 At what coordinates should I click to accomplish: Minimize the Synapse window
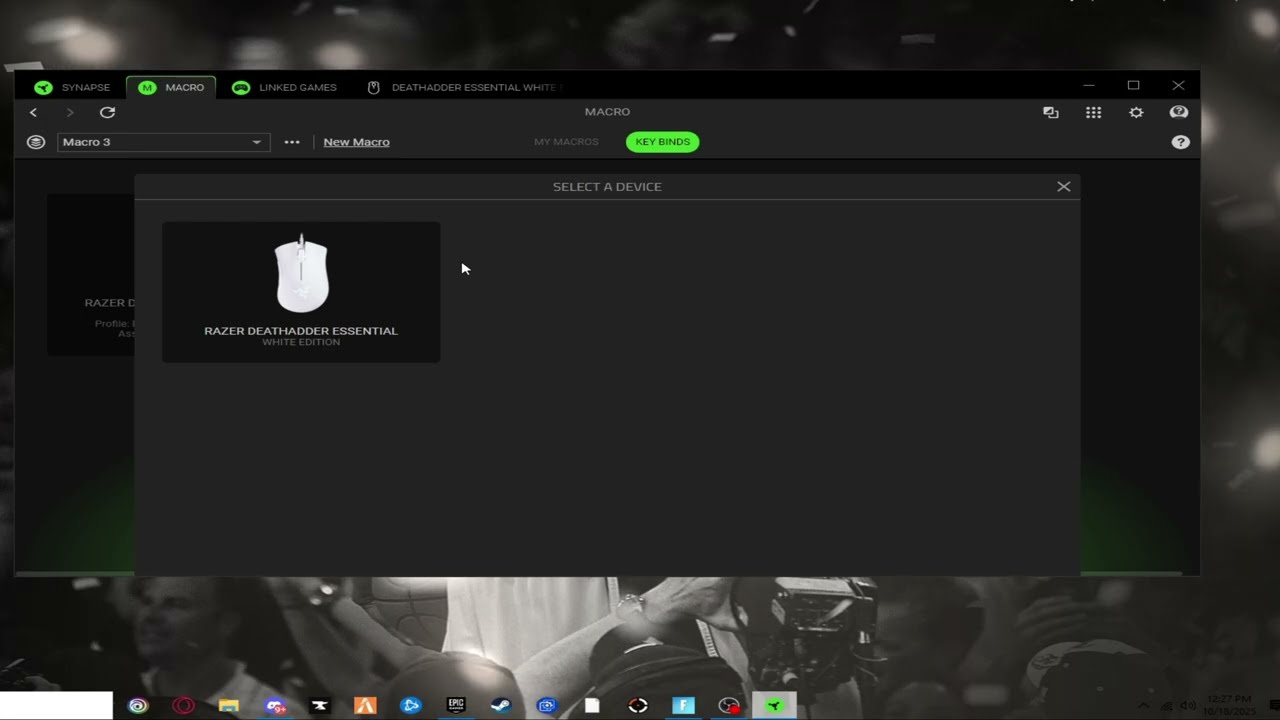pos(1089,86)
